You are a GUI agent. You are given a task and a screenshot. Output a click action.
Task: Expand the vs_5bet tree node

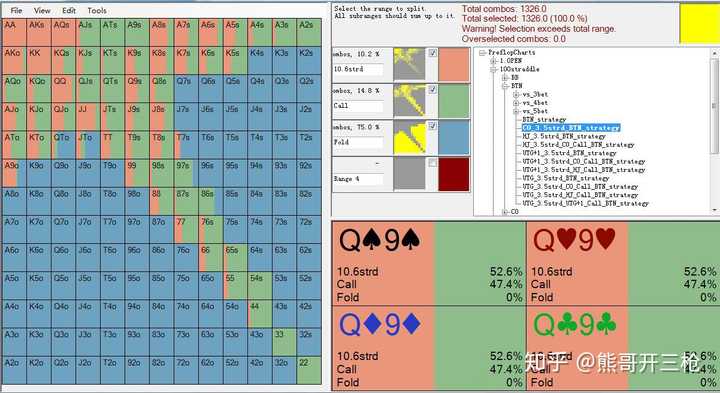point(516,111)
